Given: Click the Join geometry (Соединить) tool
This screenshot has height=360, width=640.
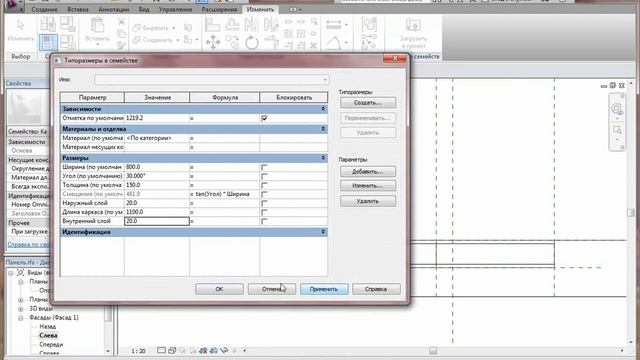Looking at the screenshot, I should 153,40.
